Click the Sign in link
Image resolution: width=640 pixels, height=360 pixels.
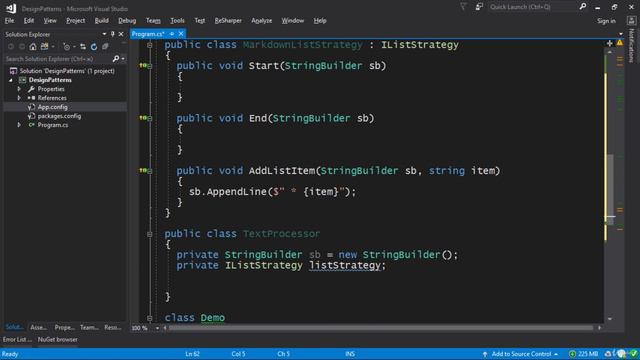coord(606,21)
